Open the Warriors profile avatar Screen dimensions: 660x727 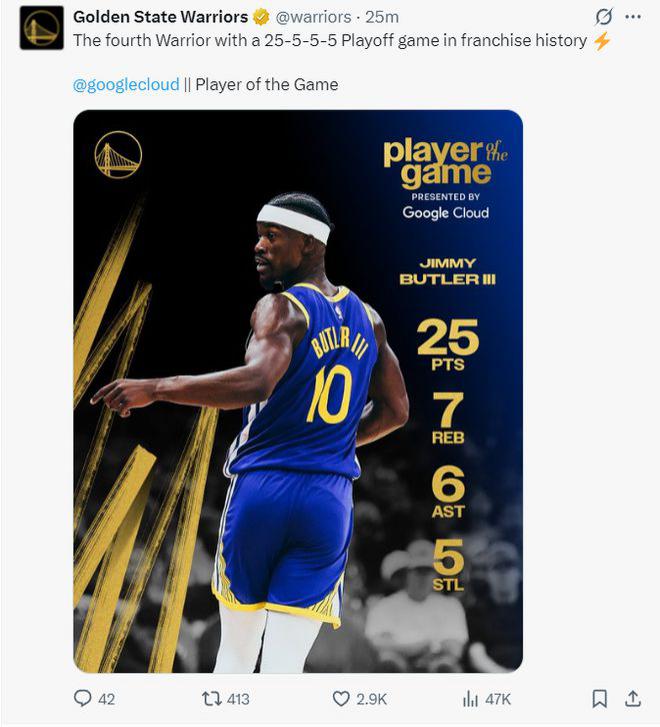[x=42, y=28]
